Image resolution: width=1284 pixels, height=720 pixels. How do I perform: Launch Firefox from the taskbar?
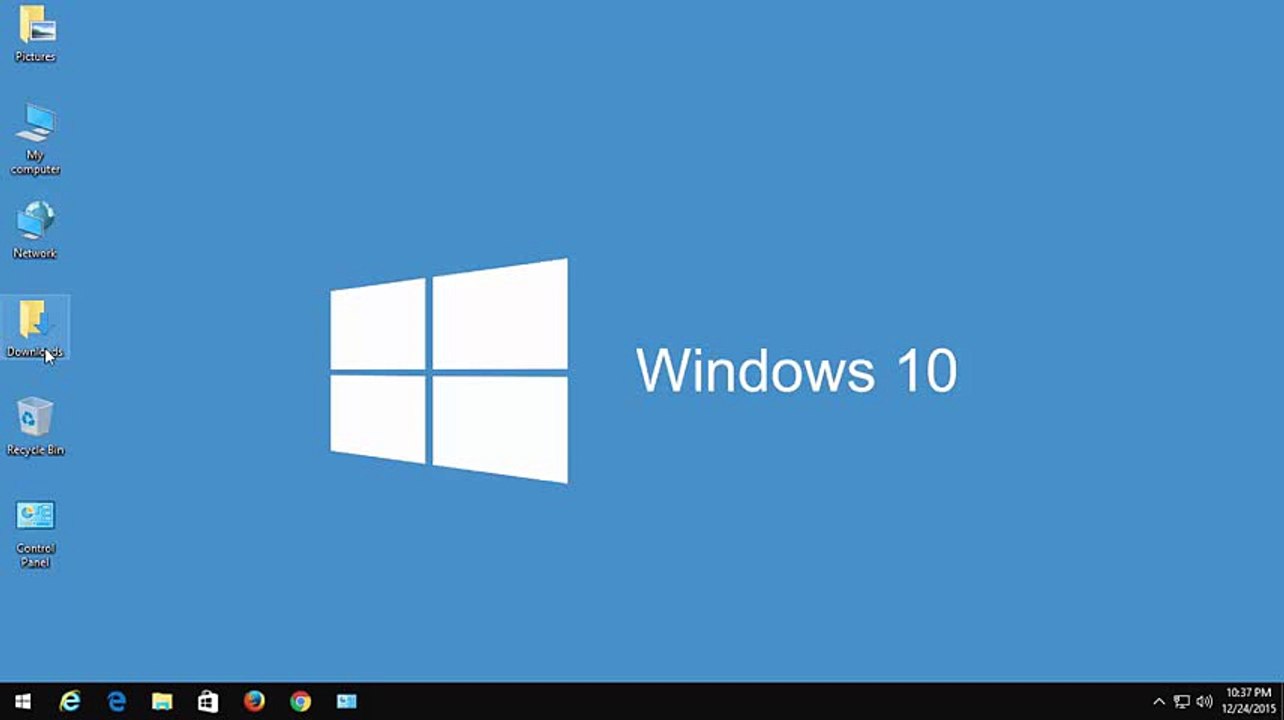pos(254,701)
